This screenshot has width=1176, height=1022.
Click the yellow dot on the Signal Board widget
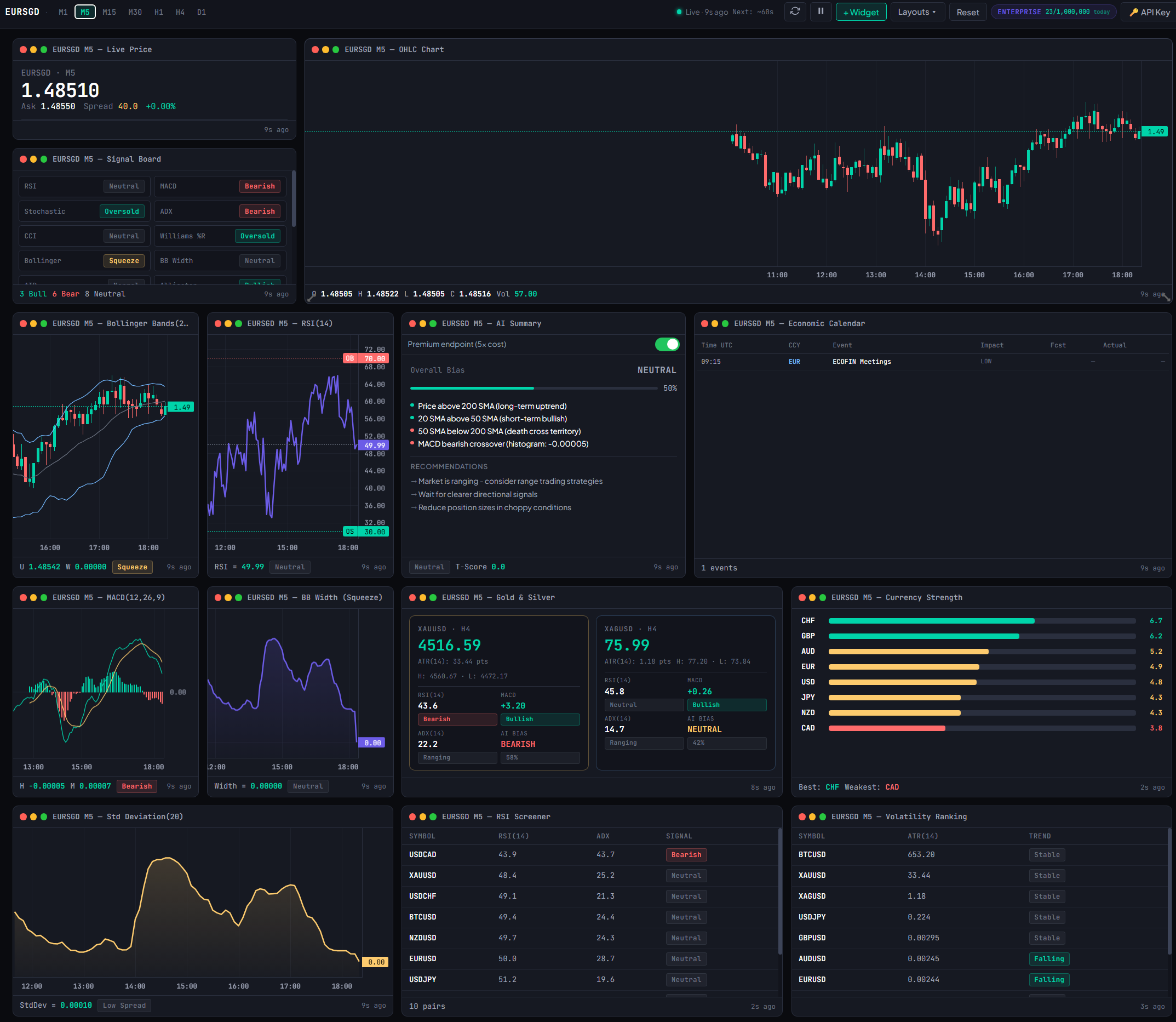pos(33,159)
